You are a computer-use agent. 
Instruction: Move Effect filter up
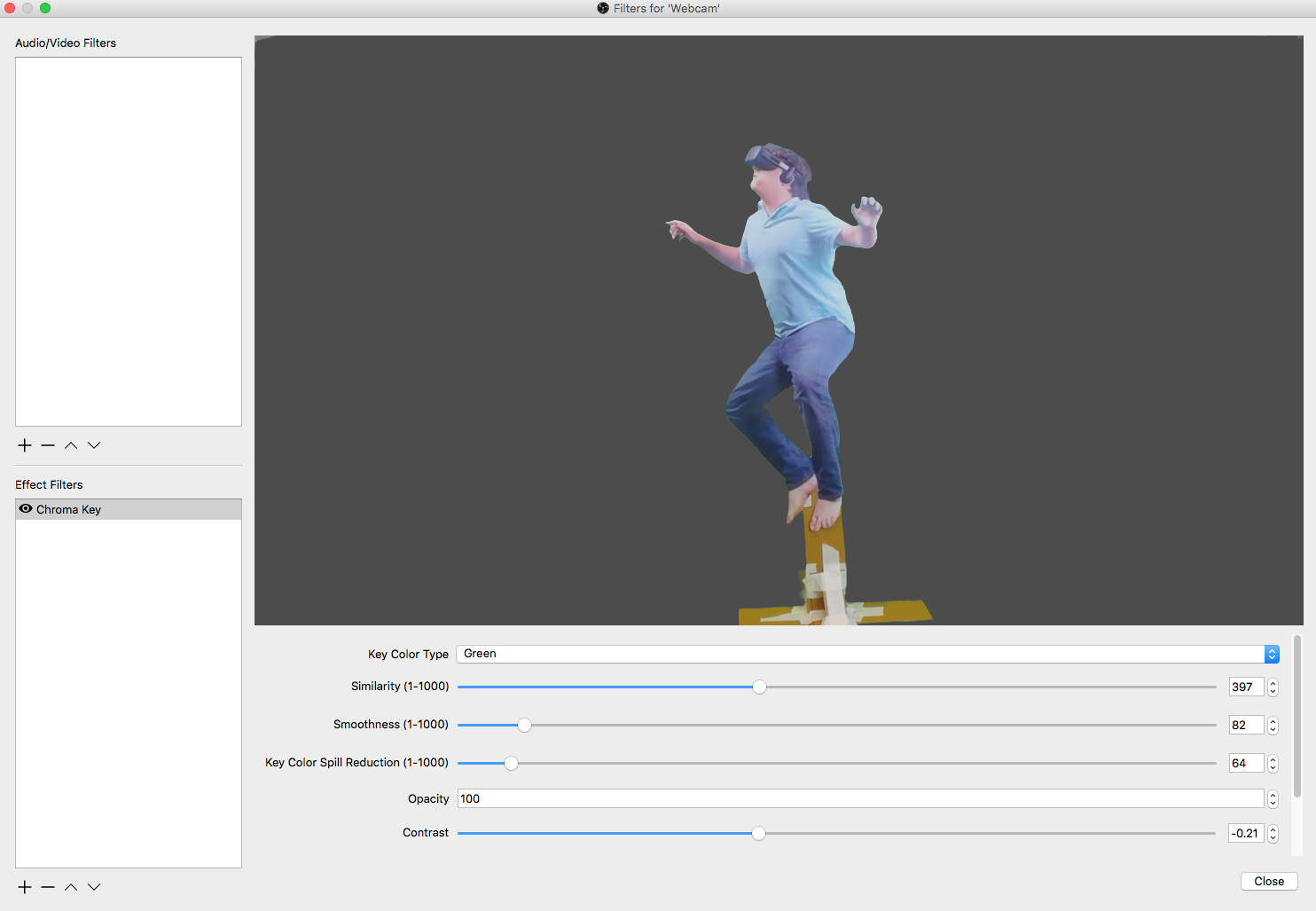coord(71,887)
